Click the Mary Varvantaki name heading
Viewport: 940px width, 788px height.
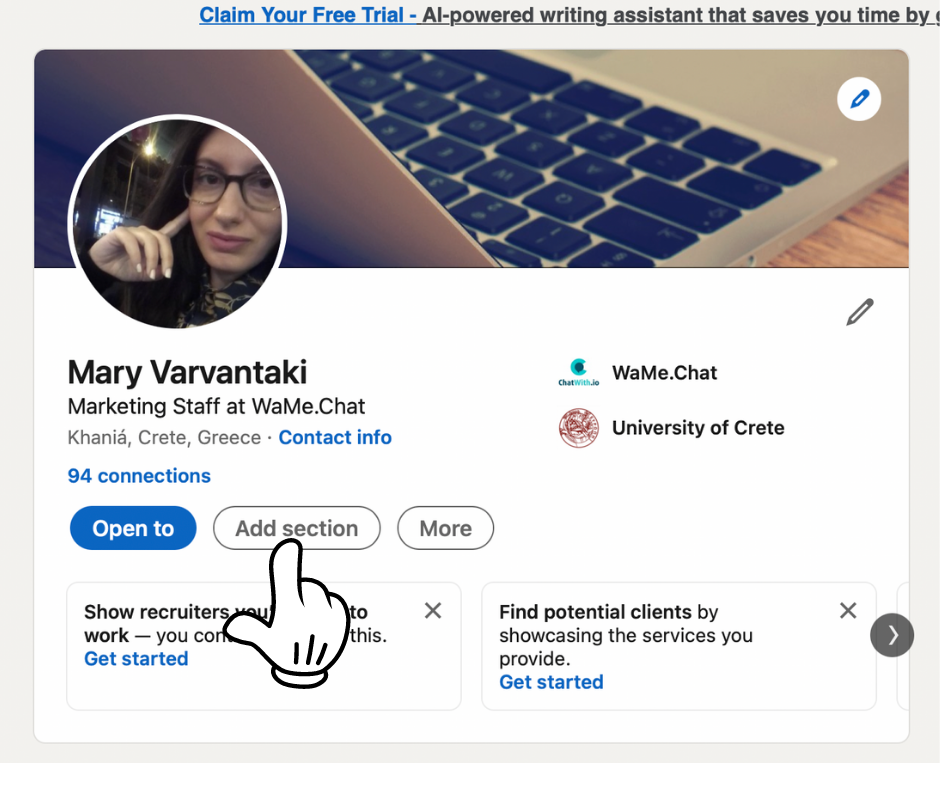[x=188, y=372]
